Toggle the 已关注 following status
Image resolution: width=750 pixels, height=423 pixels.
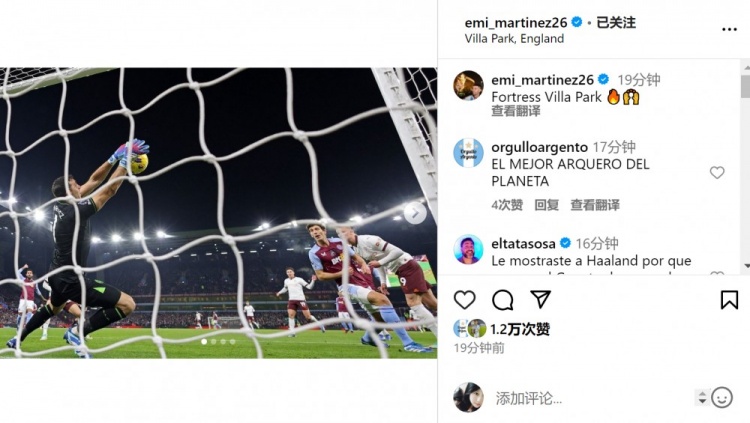tap(616, 22)
